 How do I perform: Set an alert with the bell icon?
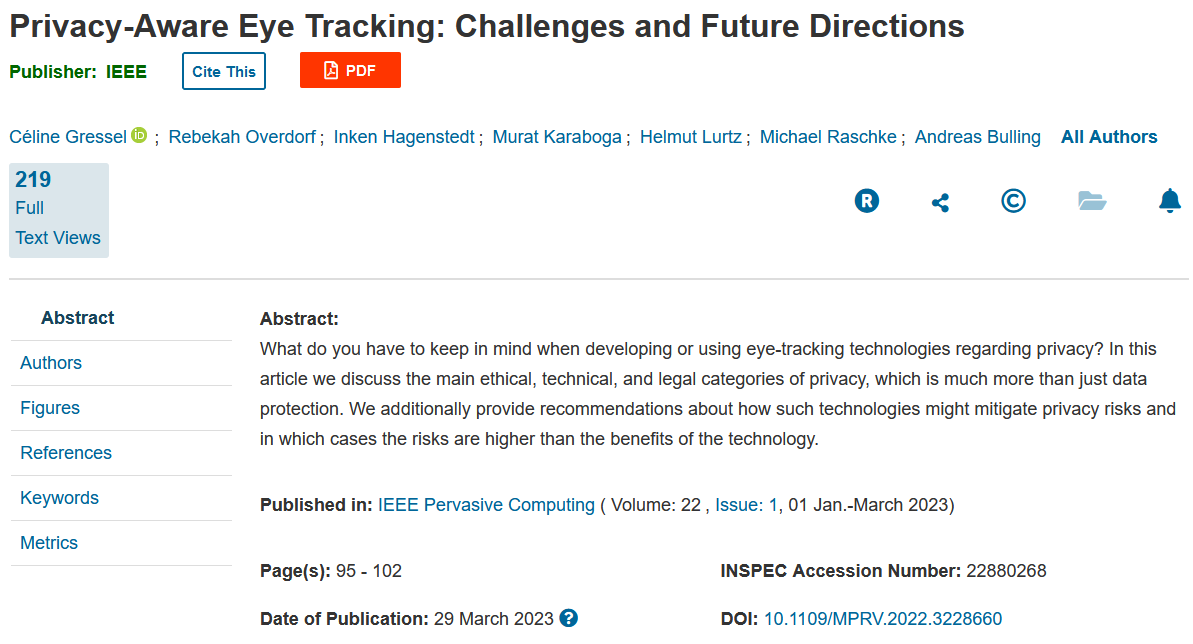click(1169, 201)
